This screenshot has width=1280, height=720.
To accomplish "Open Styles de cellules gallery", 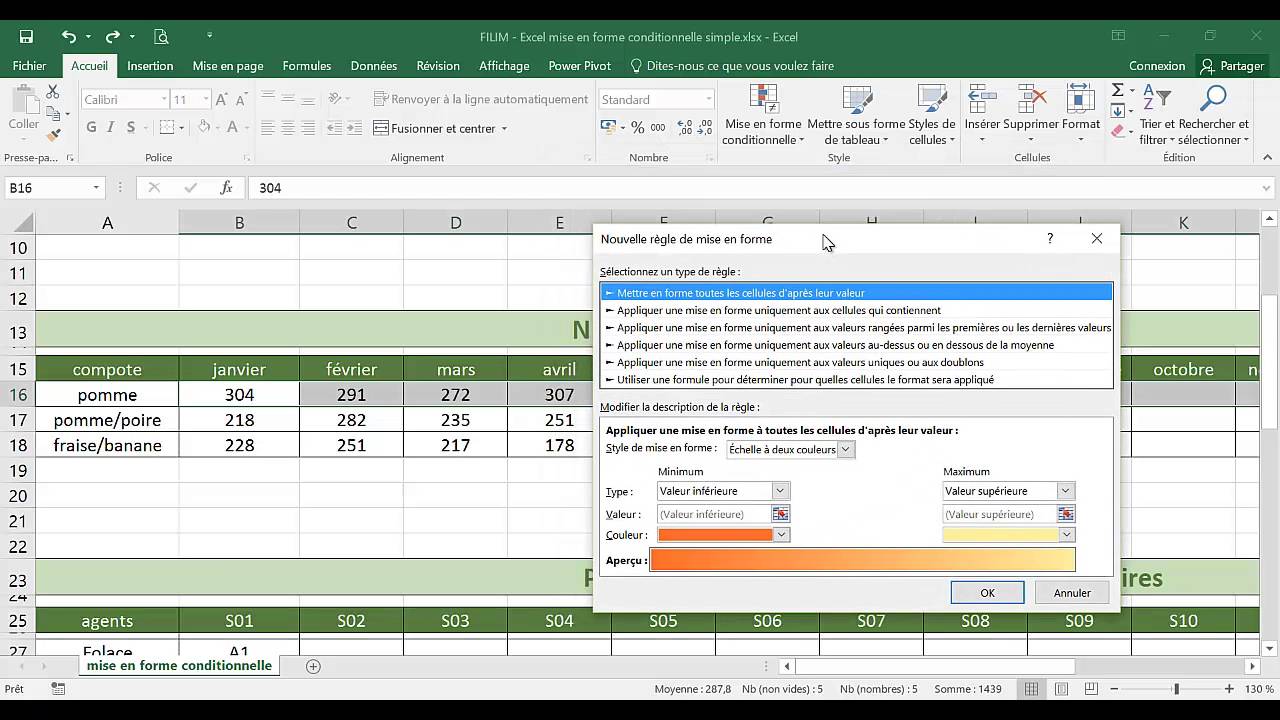I will [931, 115].
